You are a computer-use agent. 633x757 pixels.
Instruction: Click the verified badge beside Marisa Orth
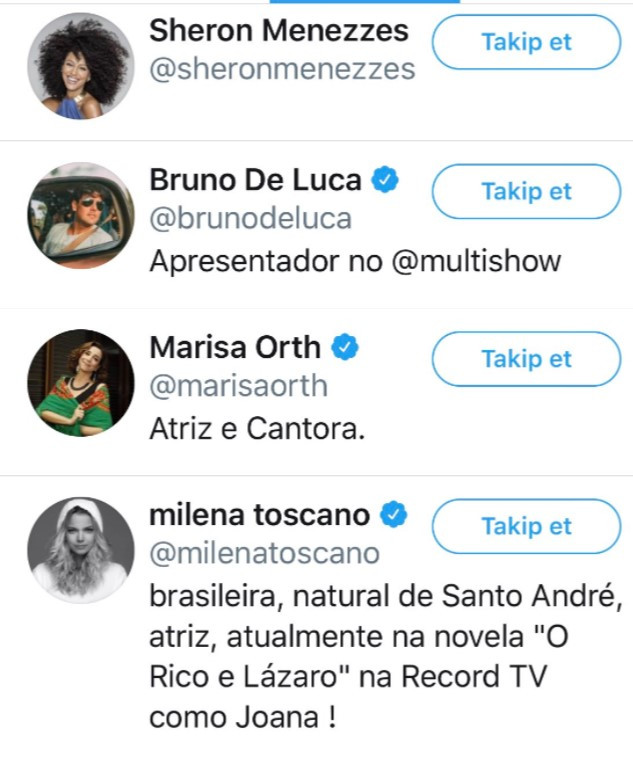[346, 348]
